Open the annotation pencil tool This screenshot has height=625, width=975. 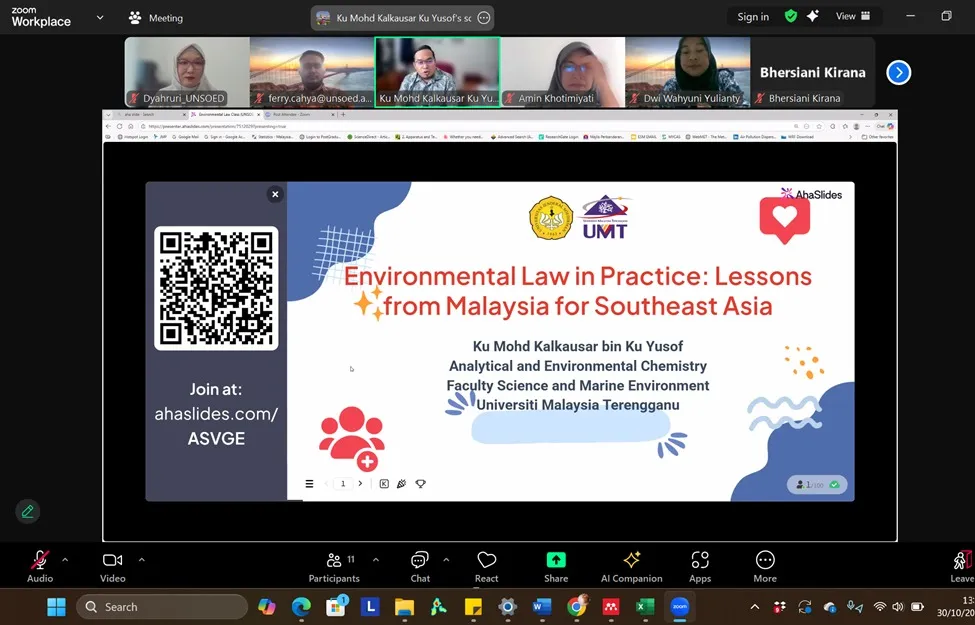click(x=28, y=511)
